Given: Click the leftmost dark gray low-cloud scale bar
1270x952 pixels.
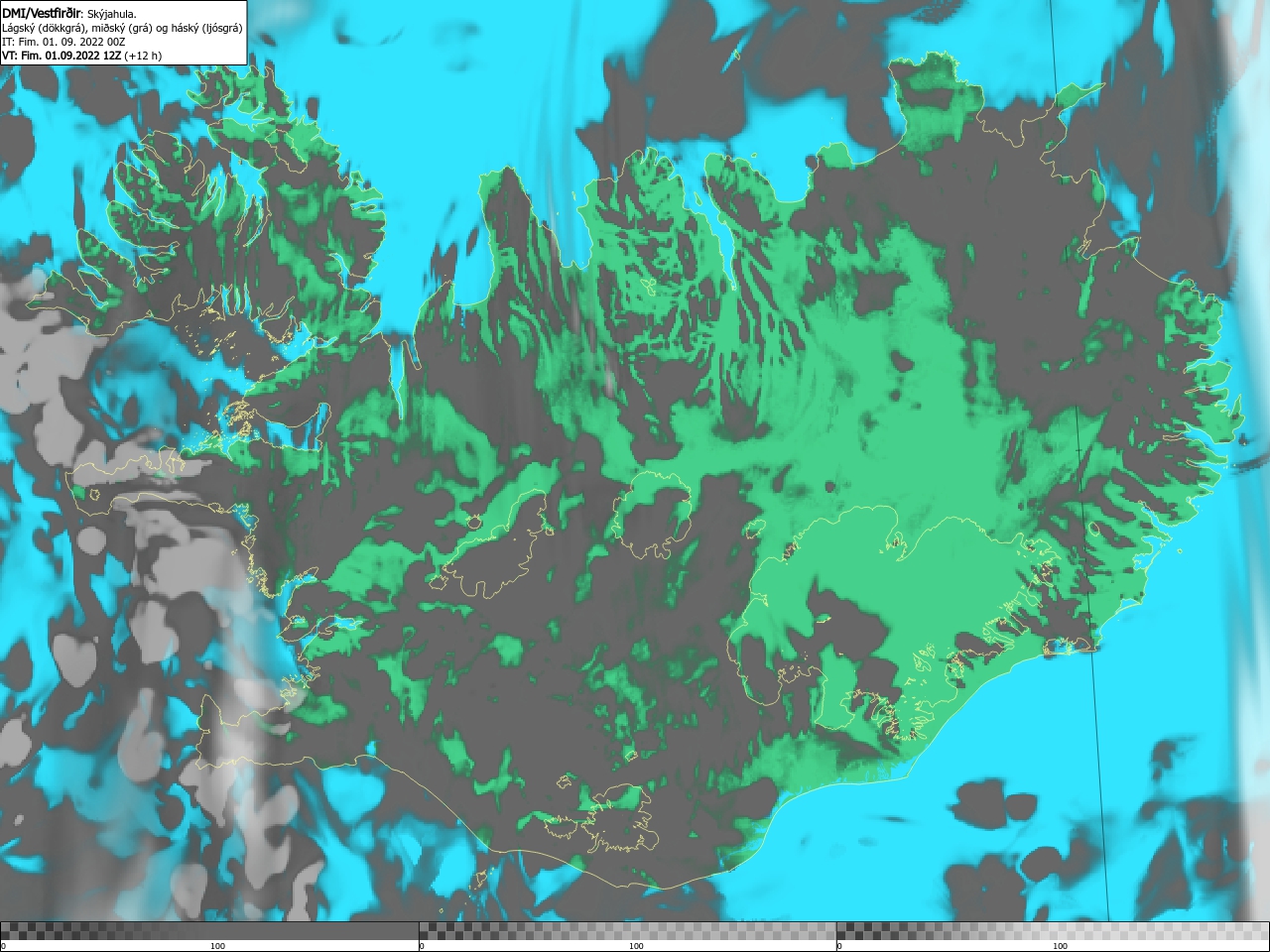Looking at the screenshot, I should point(209,931).
